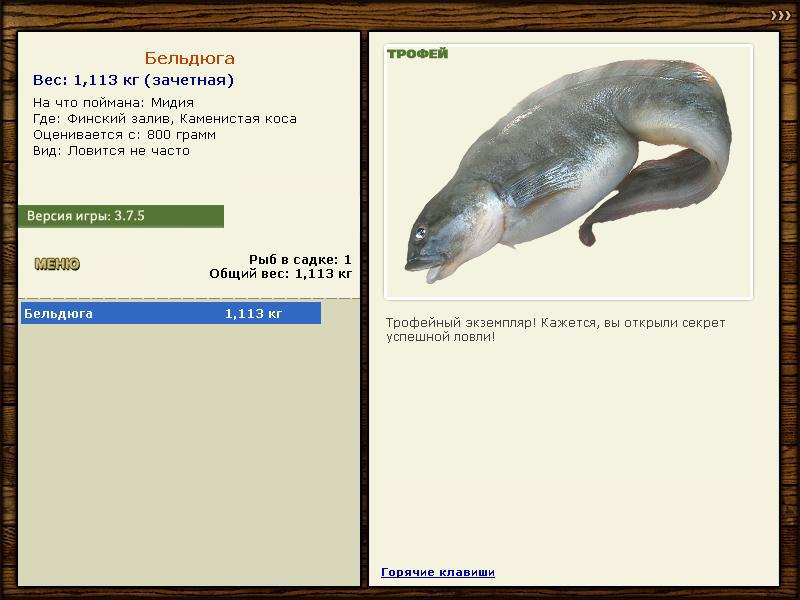Screen dimensions: 800x600
Task: Select the Бельдюга row in the fish list
Action: pos(171,313)
